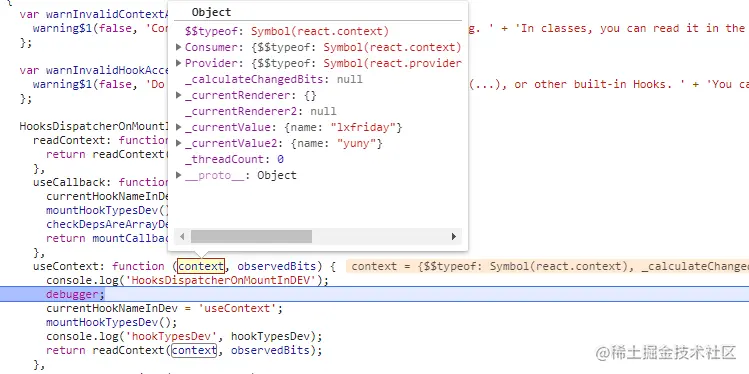Expand the __proto__ entry

(179, 175)
